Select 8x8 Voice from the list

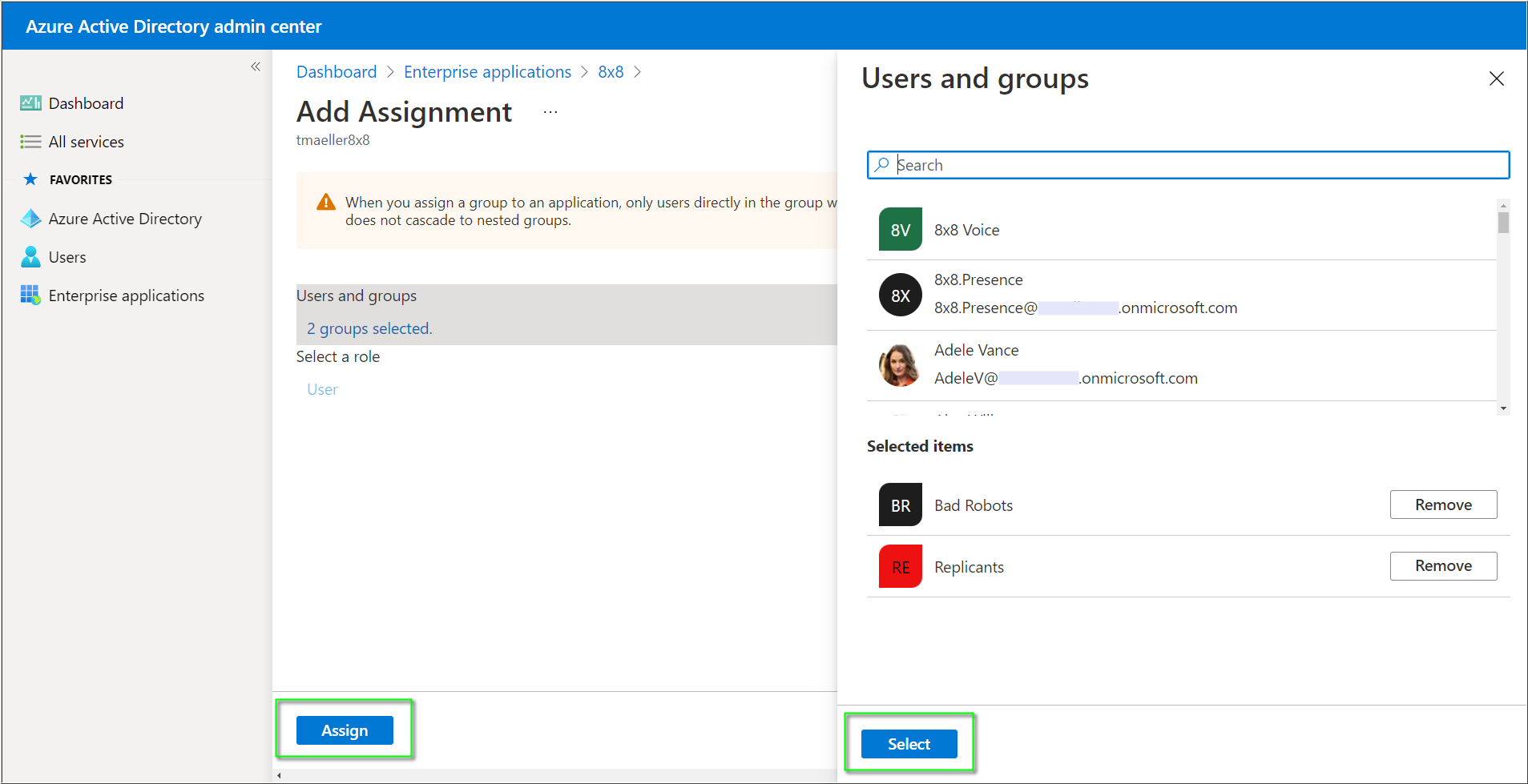[1182, 230]
